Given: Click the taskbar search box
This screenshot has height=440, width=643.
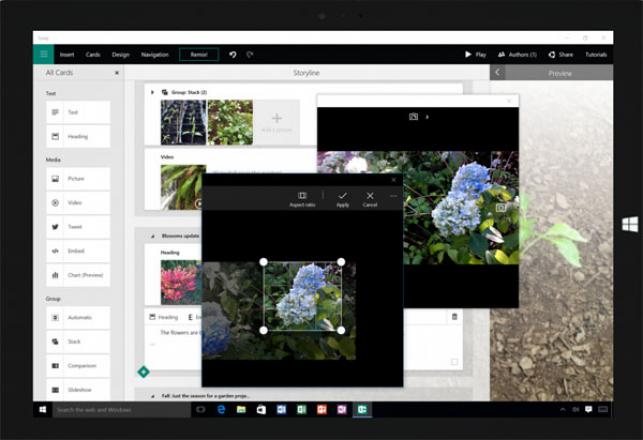Looking at the screenshot, I should point(121,410).
